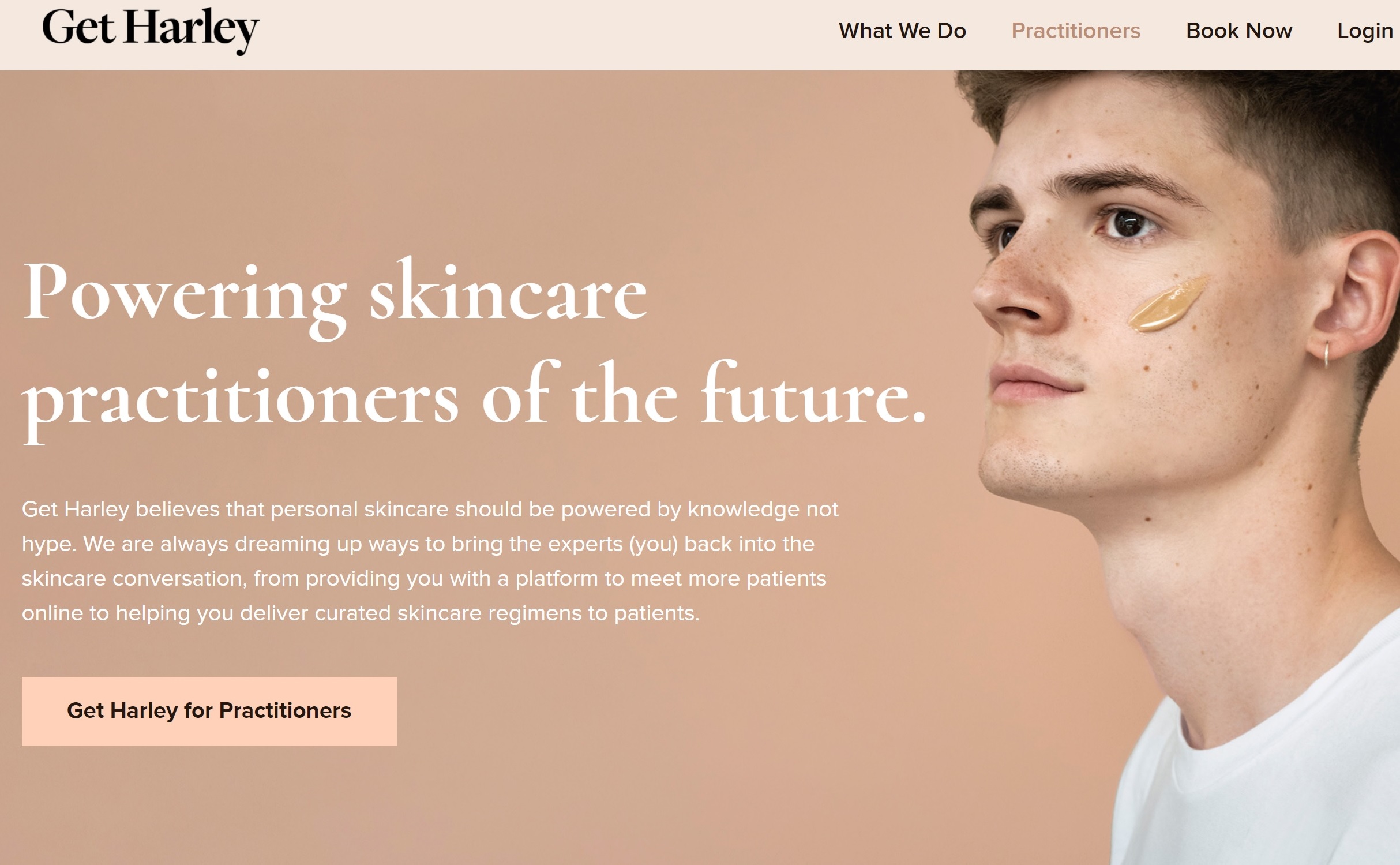Open the Login link
Screen dimensions: 1400x865
tap(1365, 31)
